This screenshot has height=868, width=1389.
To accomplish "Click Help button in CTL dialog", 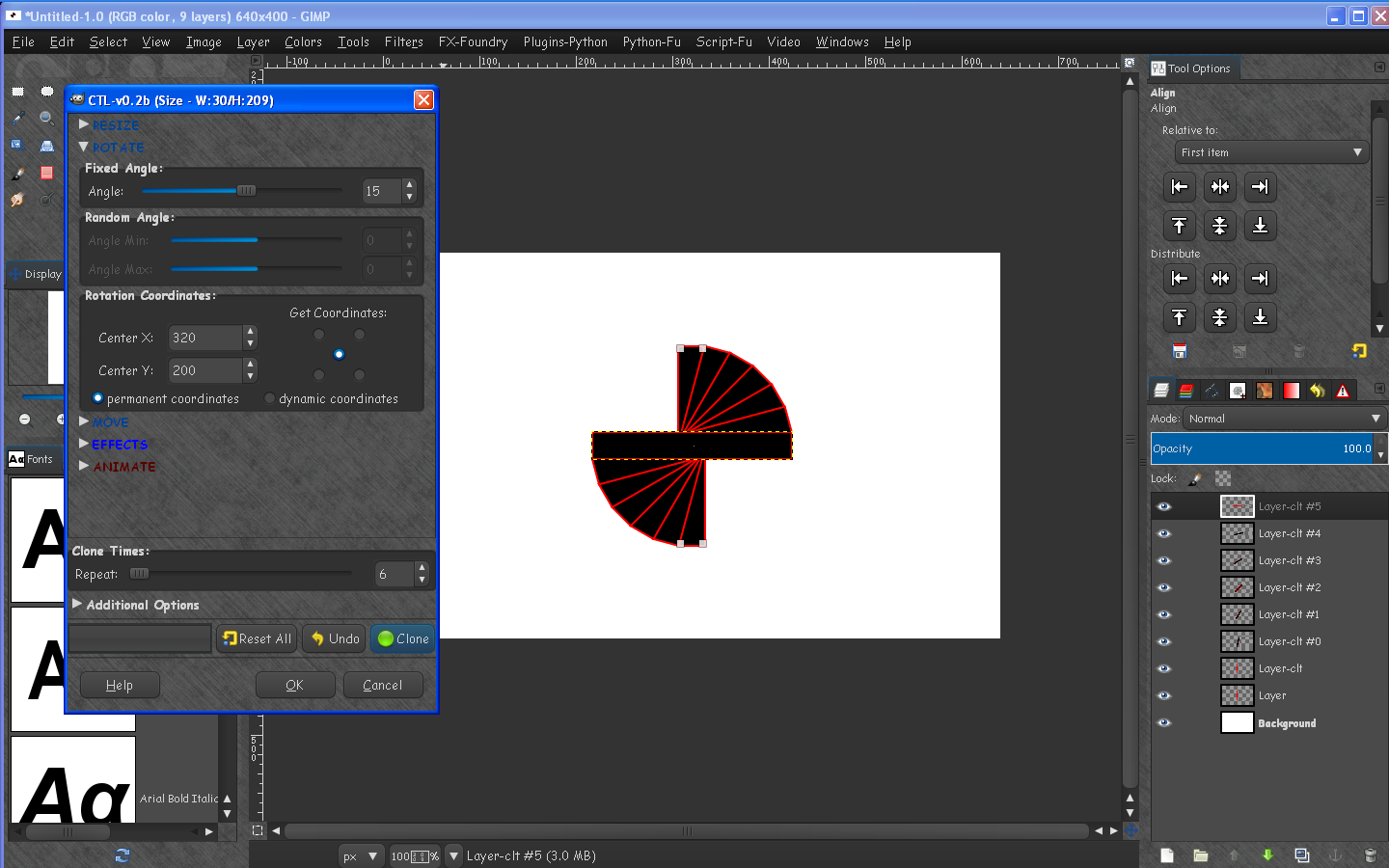I will (x=120, y=685).
